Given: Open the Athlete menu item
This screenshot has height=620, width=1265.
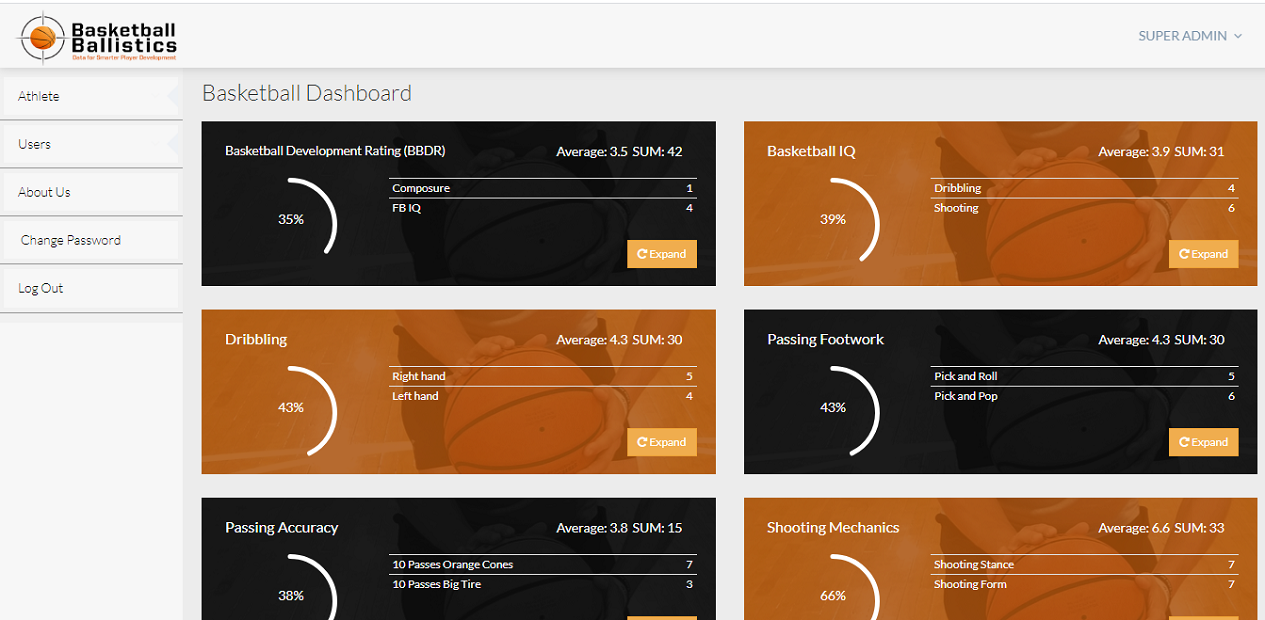Looking at the screenshot, I should click(39, 96).
